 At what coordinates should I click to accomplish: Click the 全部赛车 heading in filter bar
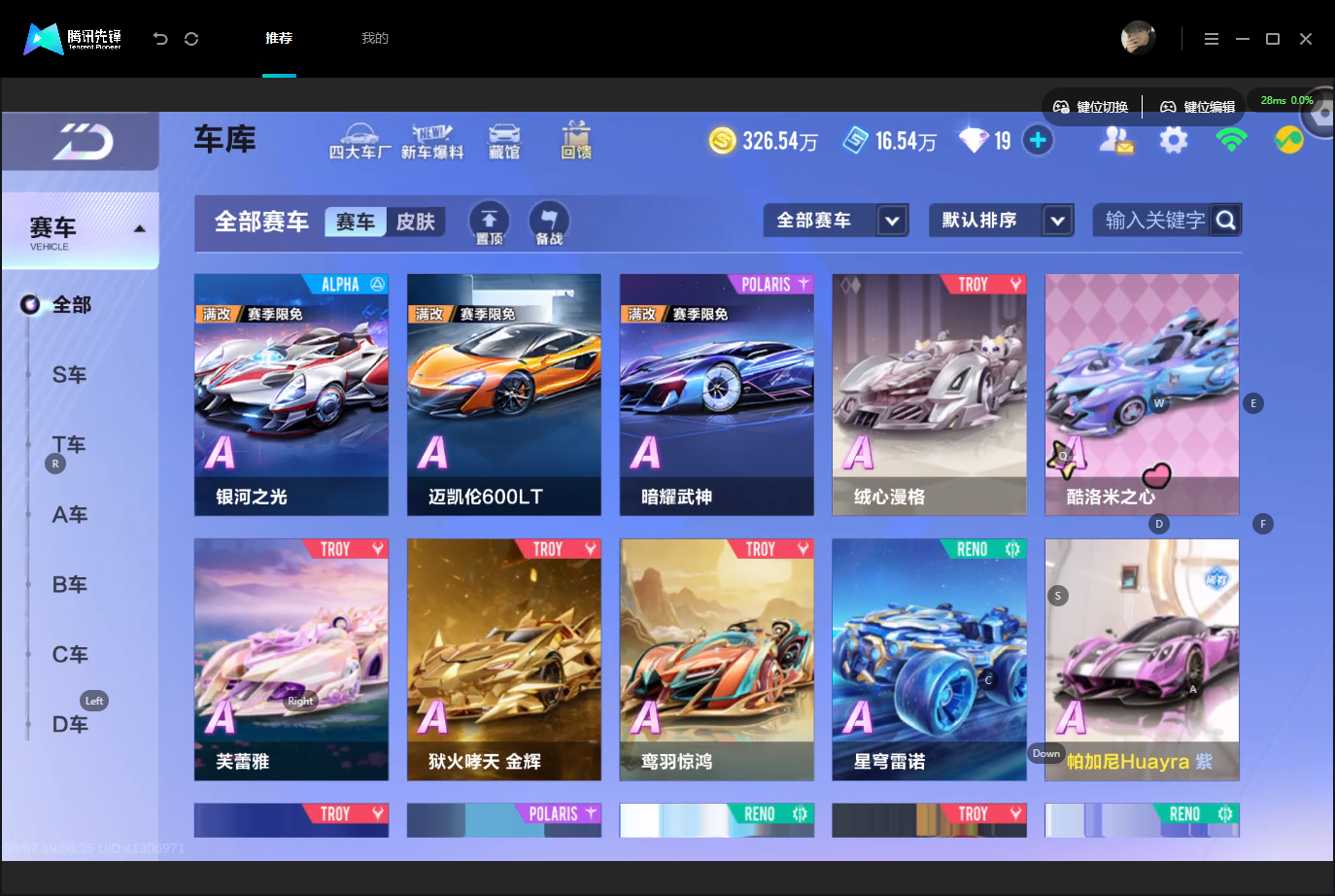click(x=261, y=223)
